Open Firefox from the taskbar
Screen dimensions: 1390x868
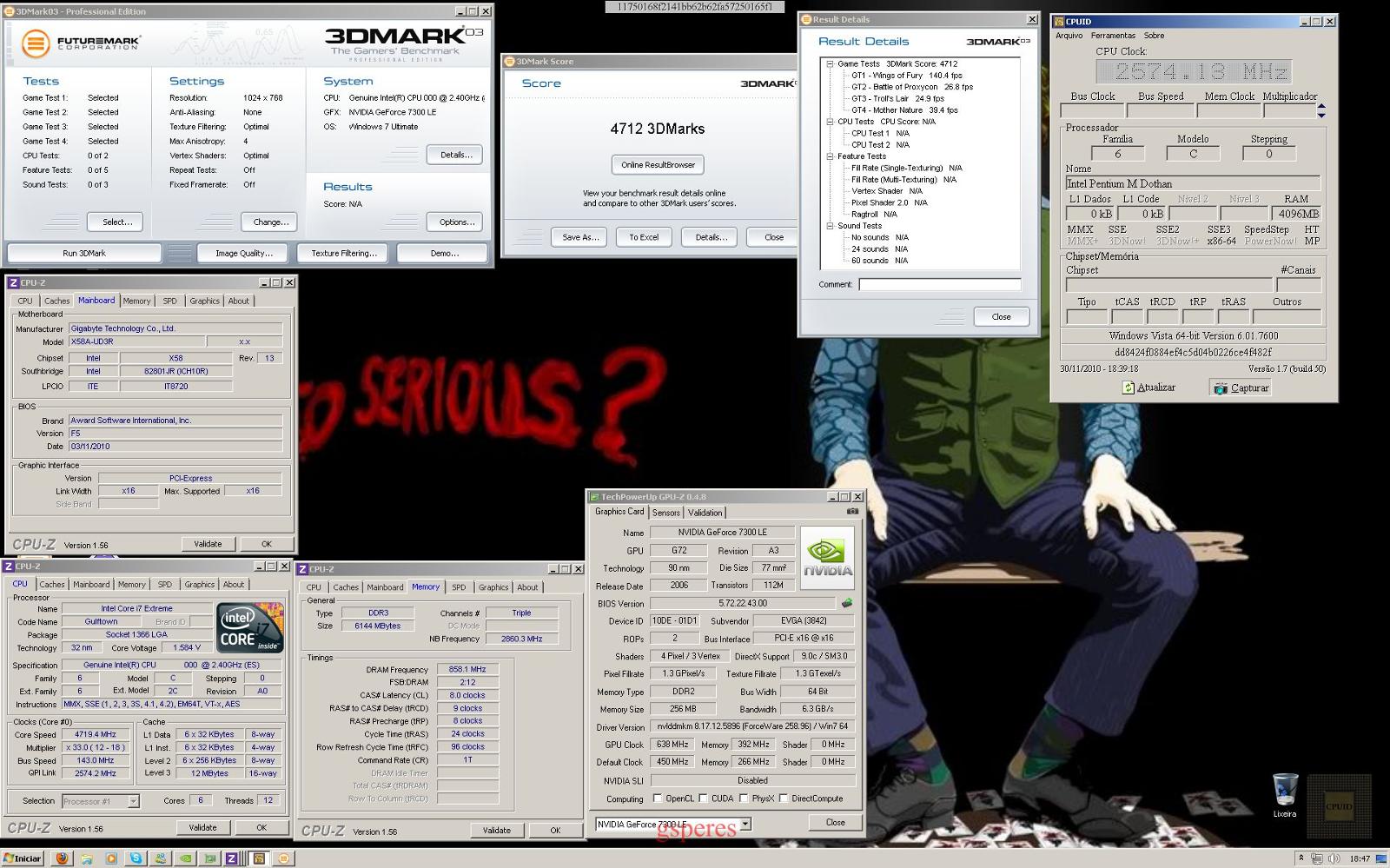tap(62, 858)
